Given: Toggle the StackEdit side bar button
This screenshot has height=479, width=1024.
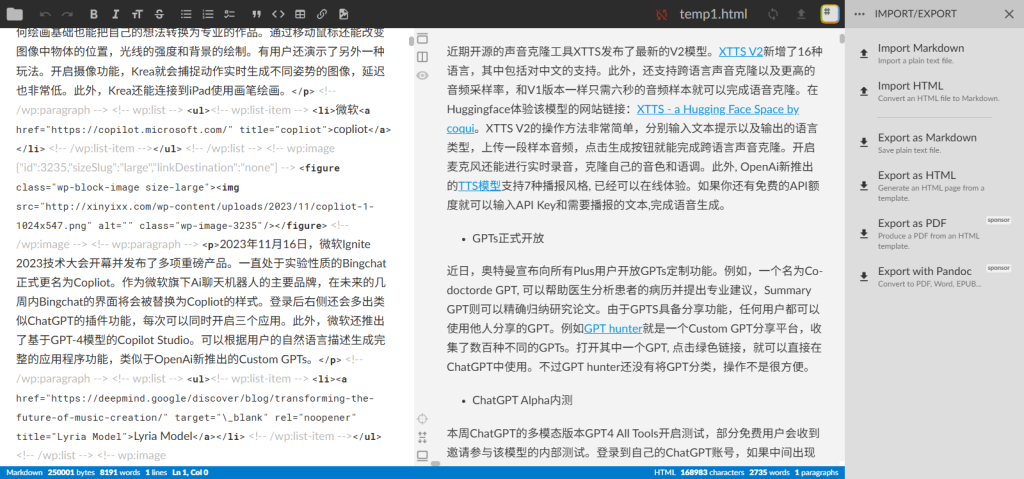Looking at the screenshot, I should tap(829, 14).
